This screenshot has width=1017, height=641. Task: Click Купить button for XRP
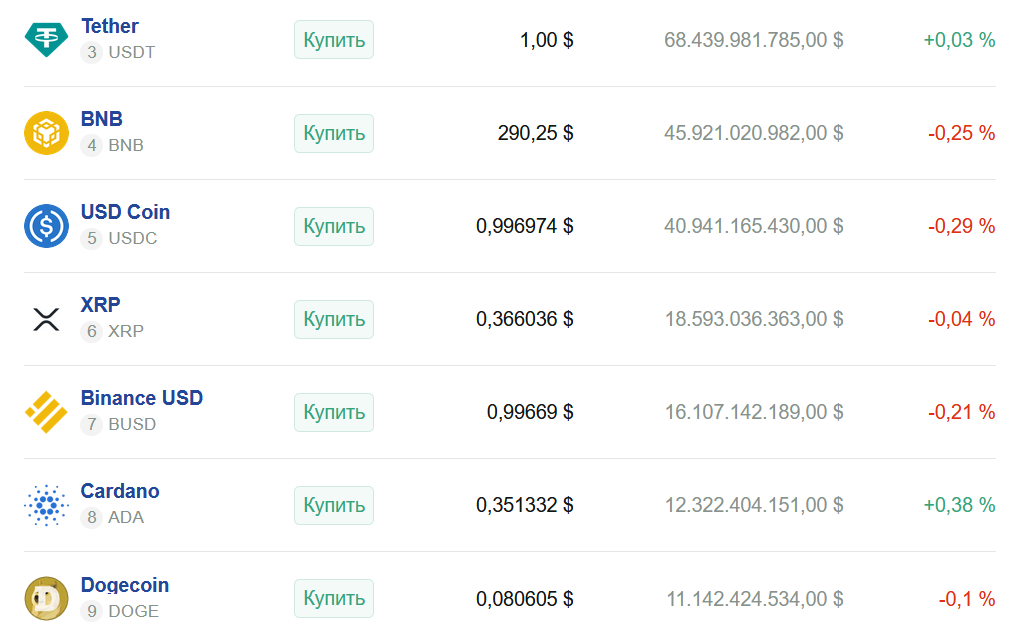click(x=334, y=319)
